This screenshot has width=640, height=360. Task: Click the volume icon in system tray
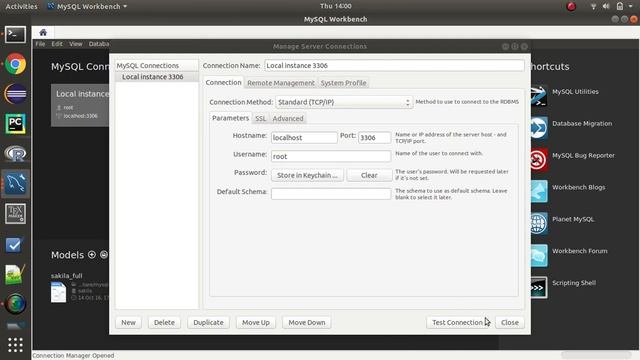[606, 6]
